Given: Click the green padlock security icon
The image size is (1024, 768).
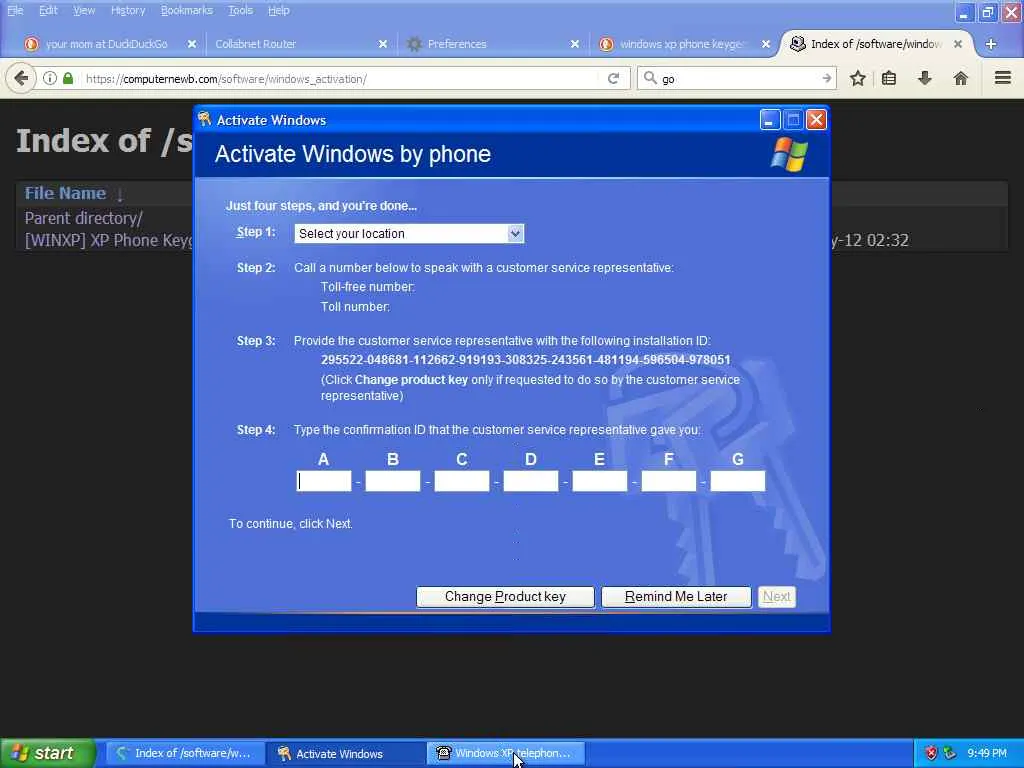Looking at the screenshot, I should [x=68, y=78].
